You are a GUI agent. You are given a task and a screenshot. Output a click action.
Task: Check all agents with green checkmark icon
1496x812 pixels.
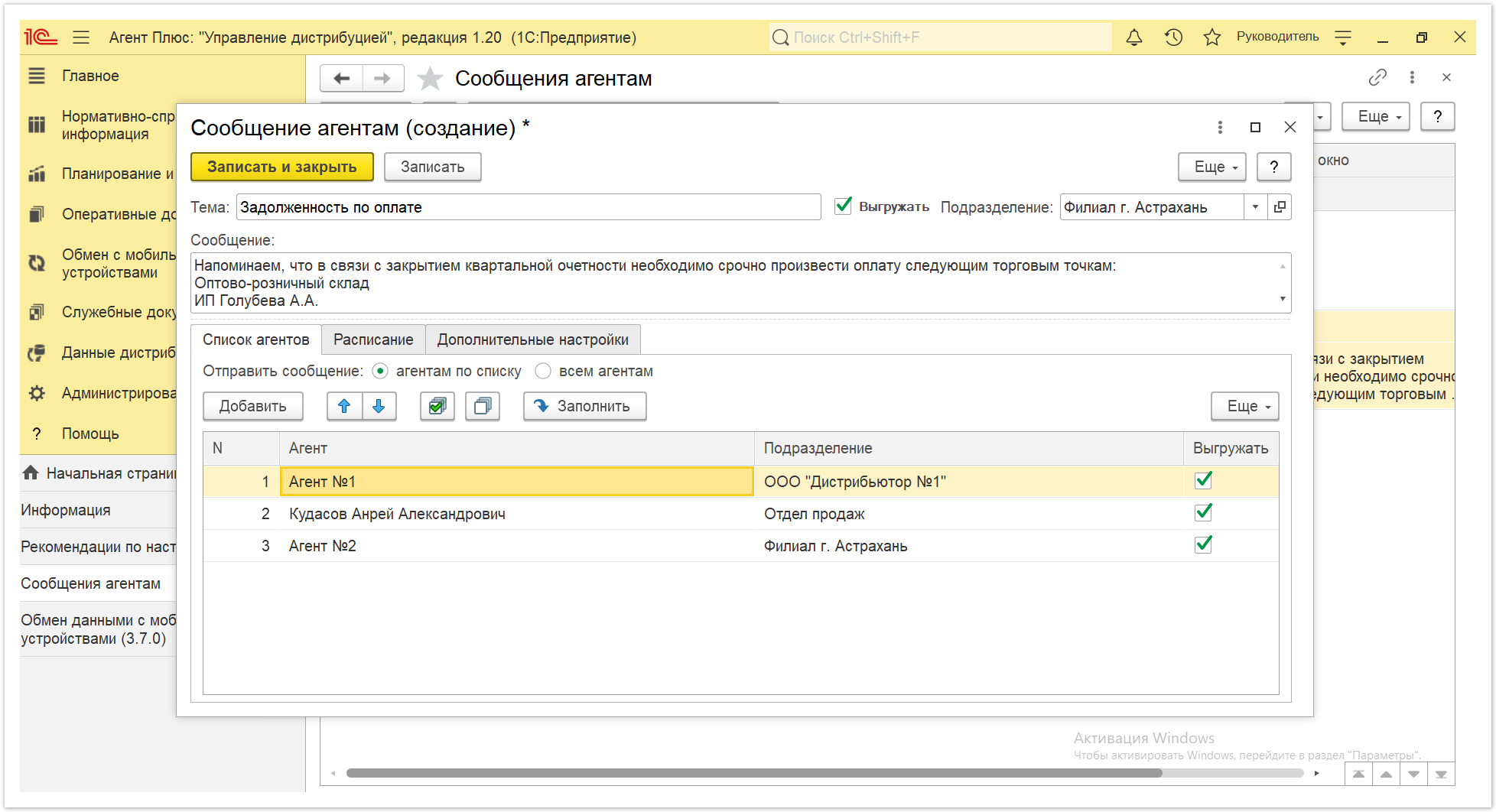point(437,406)
